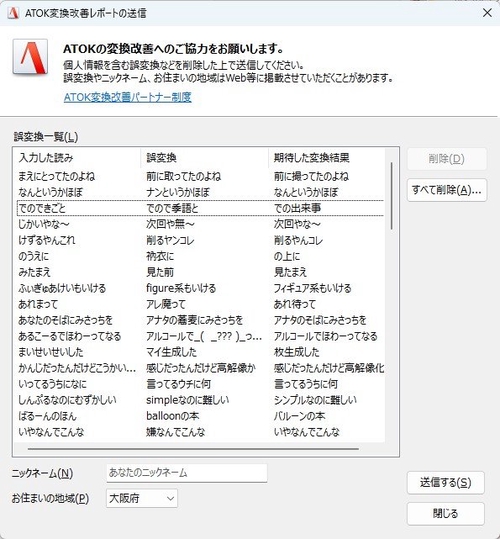Click the misconversion 見た前
The height and width of the screenshot is (539, 500).
(160, 272)
